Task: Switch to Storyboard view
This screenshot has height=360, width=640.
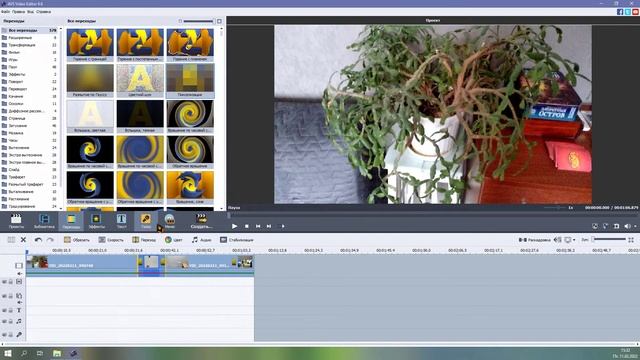Action: click(x=534, y=240)
